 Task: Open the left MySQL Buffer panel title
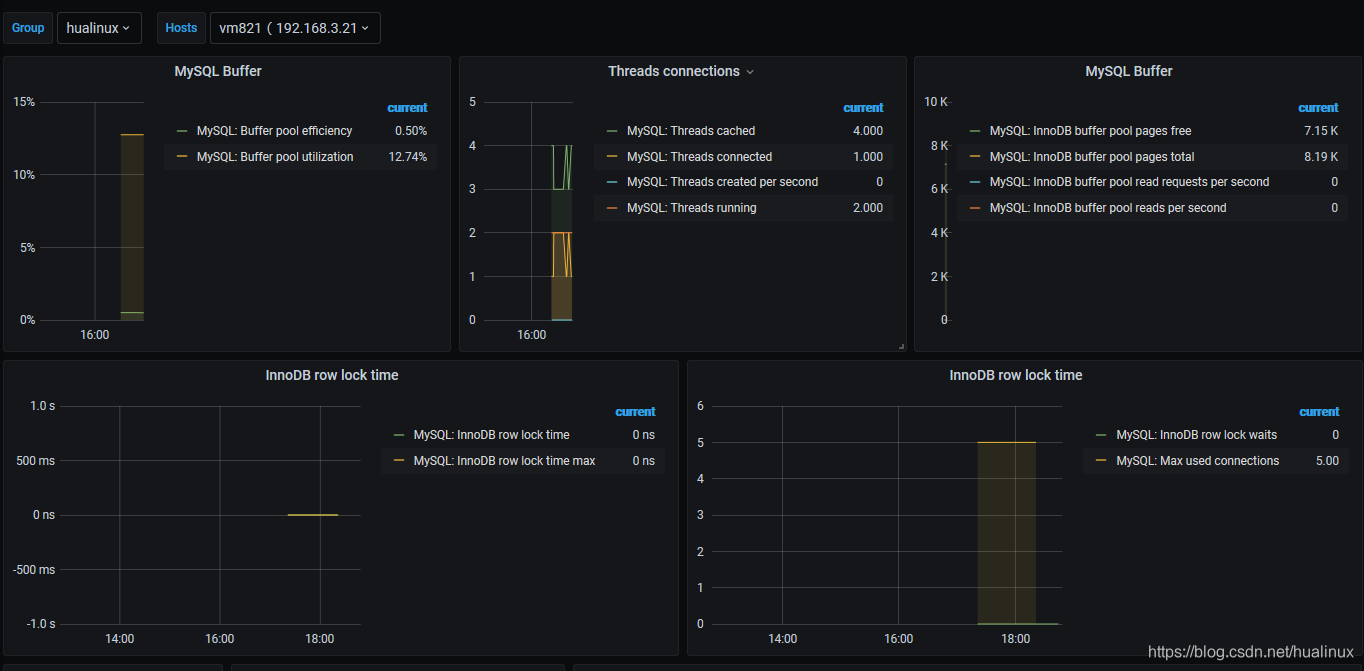tap(218, 71)
